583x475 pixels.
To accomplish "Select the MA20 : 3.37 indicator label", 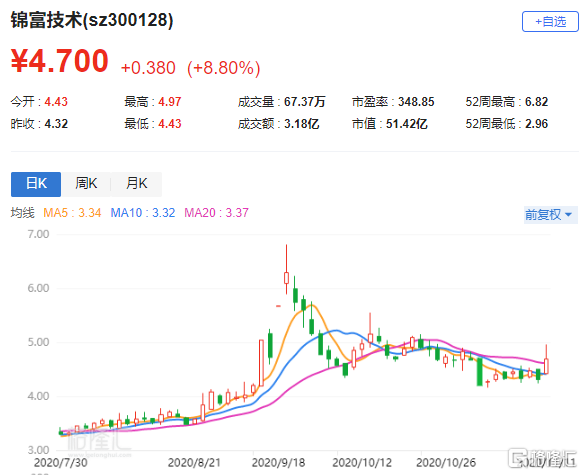I will pyautogui.click(x=216, y=213).
